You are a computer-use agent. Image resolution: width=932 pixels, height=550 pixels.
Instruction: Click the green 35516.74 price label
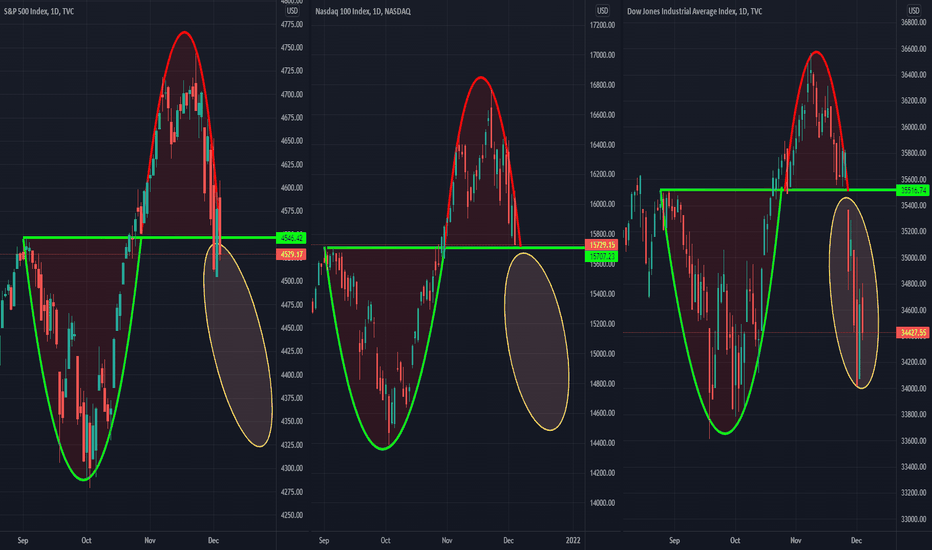point(913,190)
